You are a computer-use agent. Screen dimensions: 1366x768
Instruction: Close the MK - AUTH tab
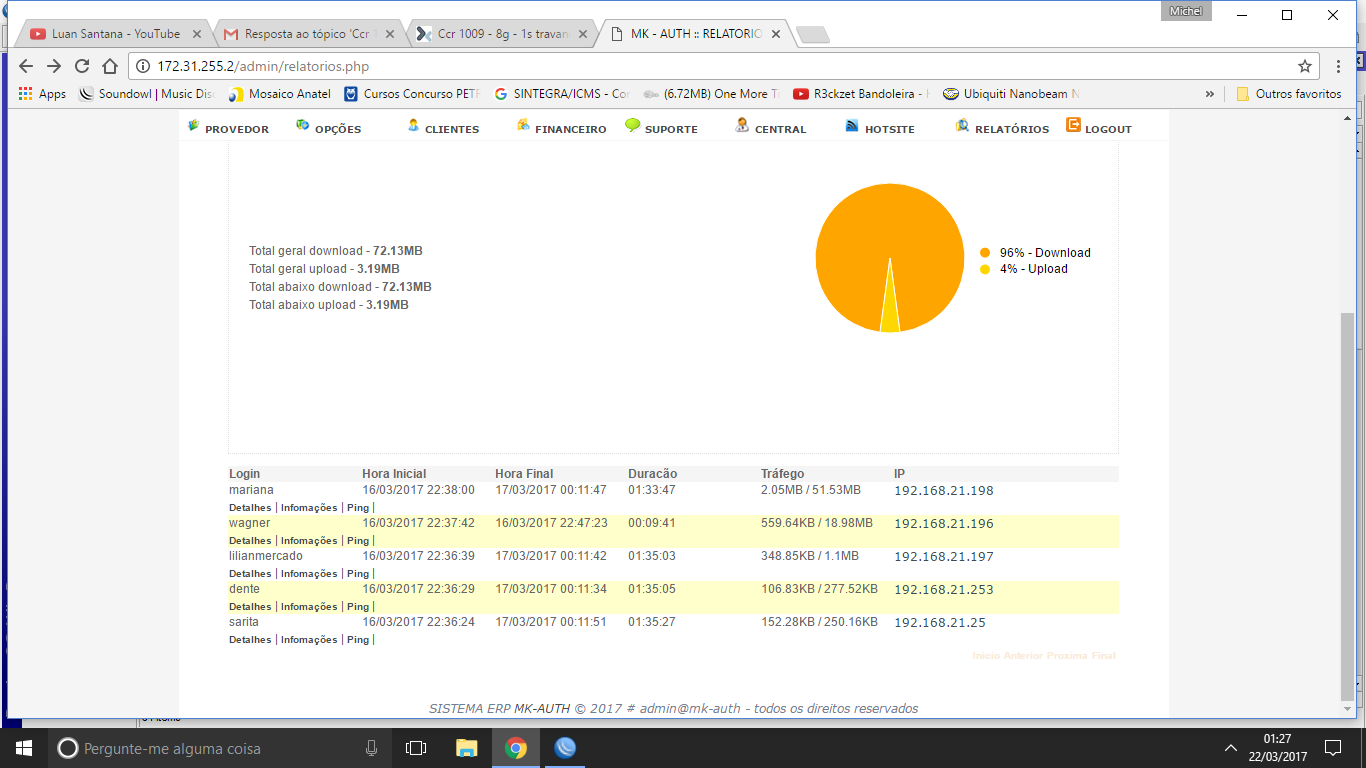pos(776,34)
